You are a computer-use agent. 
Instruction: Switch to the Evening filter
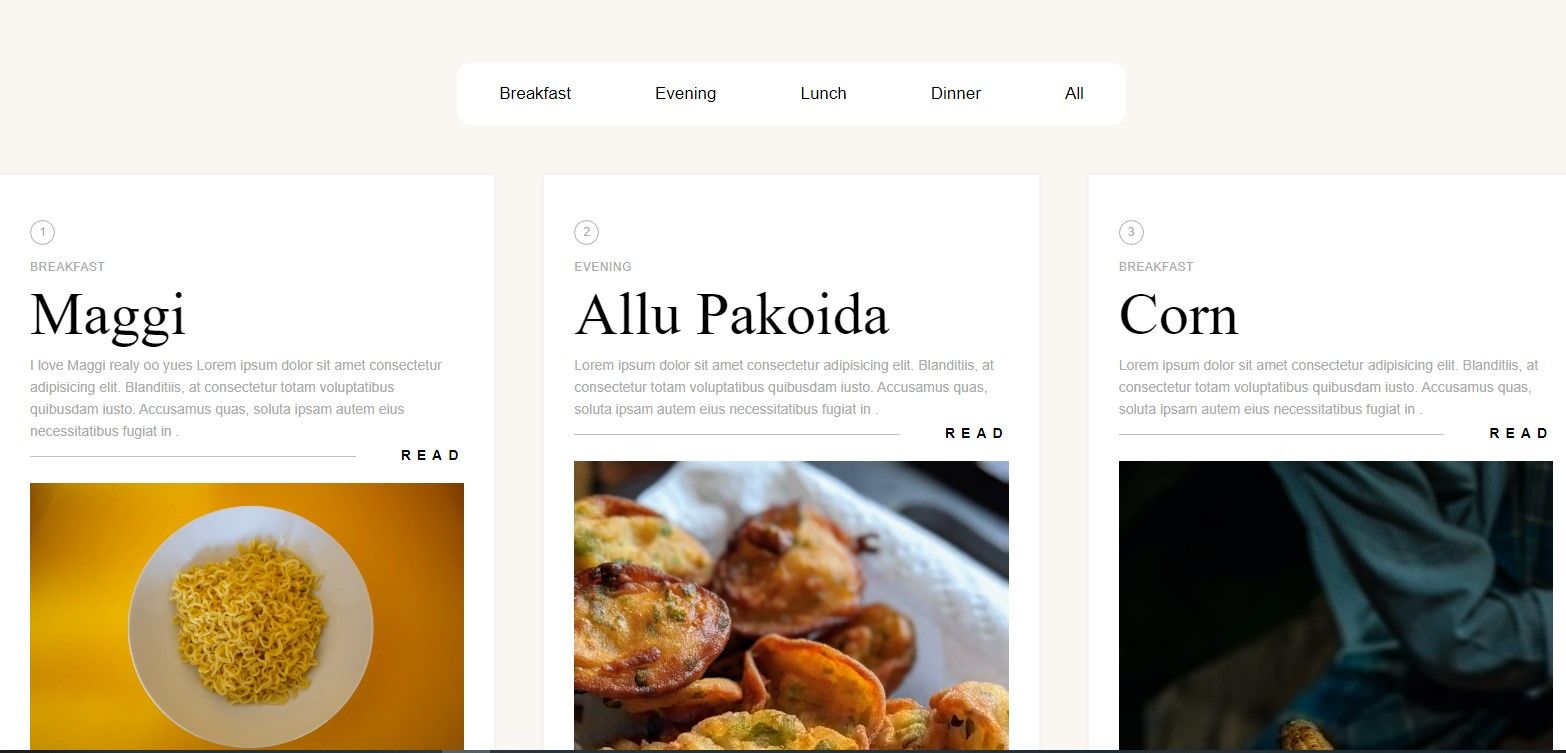(x=685, y=93)
